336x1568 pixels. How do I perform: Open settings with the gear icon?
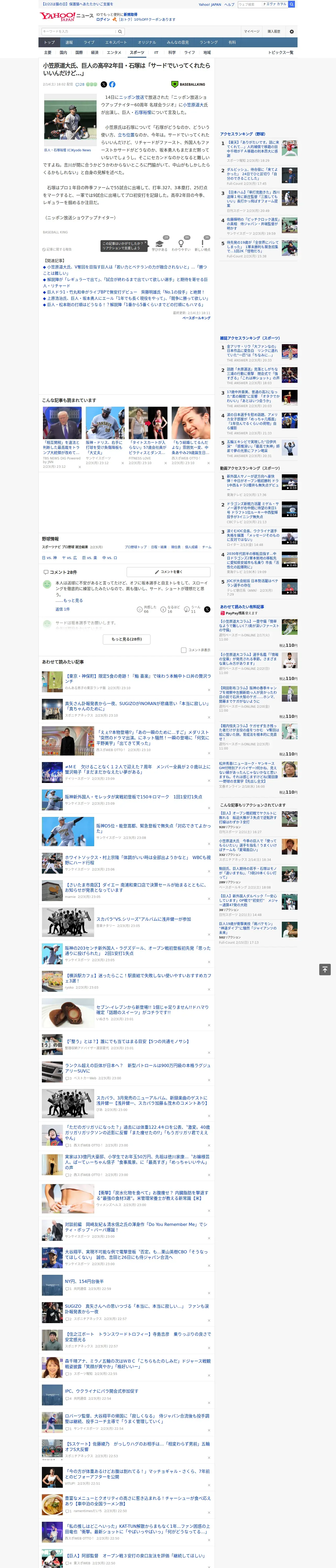pos(292,31)
